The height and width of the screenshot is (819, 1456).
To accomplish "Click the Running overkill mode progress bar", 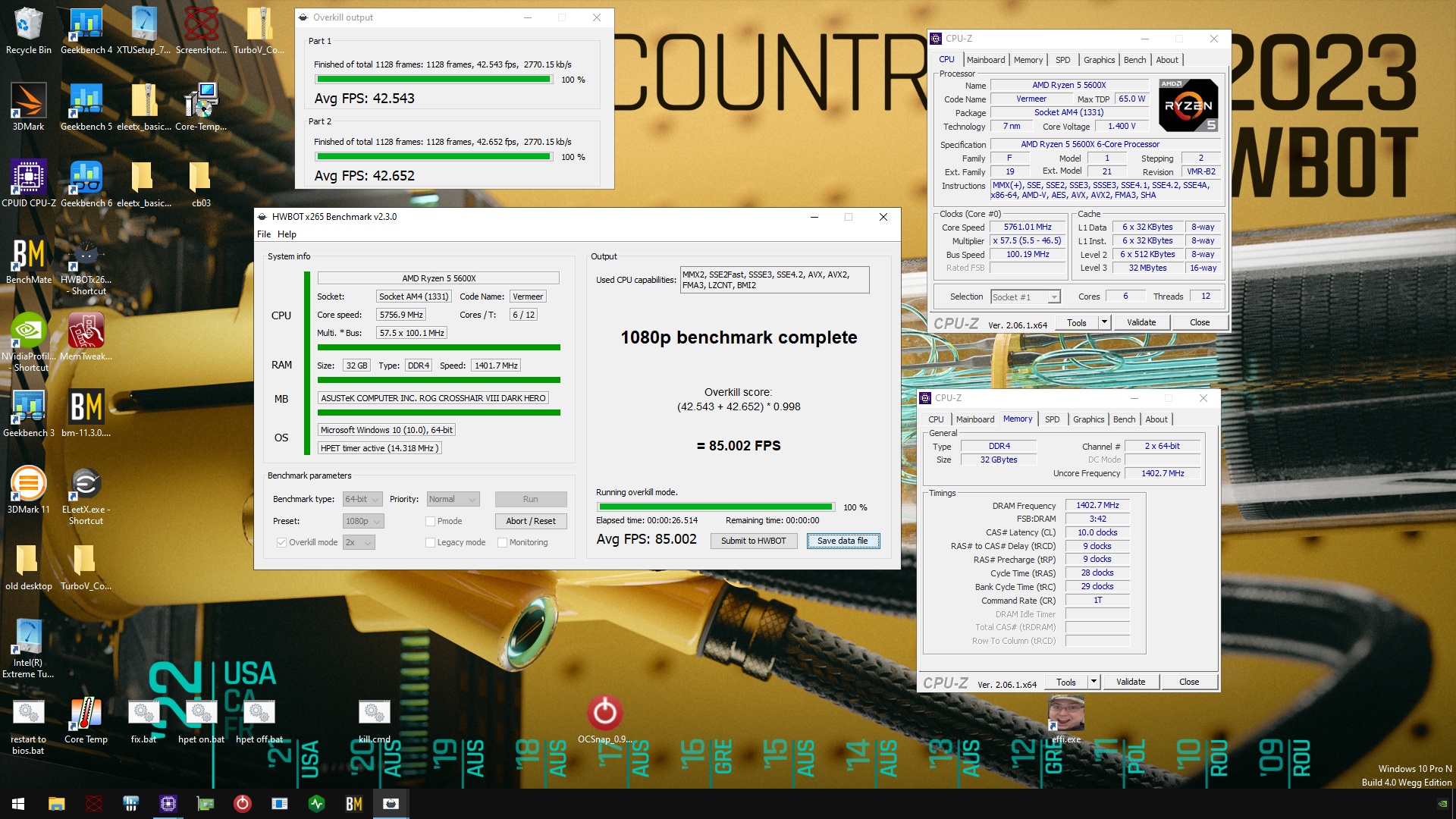I will point(715,507).
